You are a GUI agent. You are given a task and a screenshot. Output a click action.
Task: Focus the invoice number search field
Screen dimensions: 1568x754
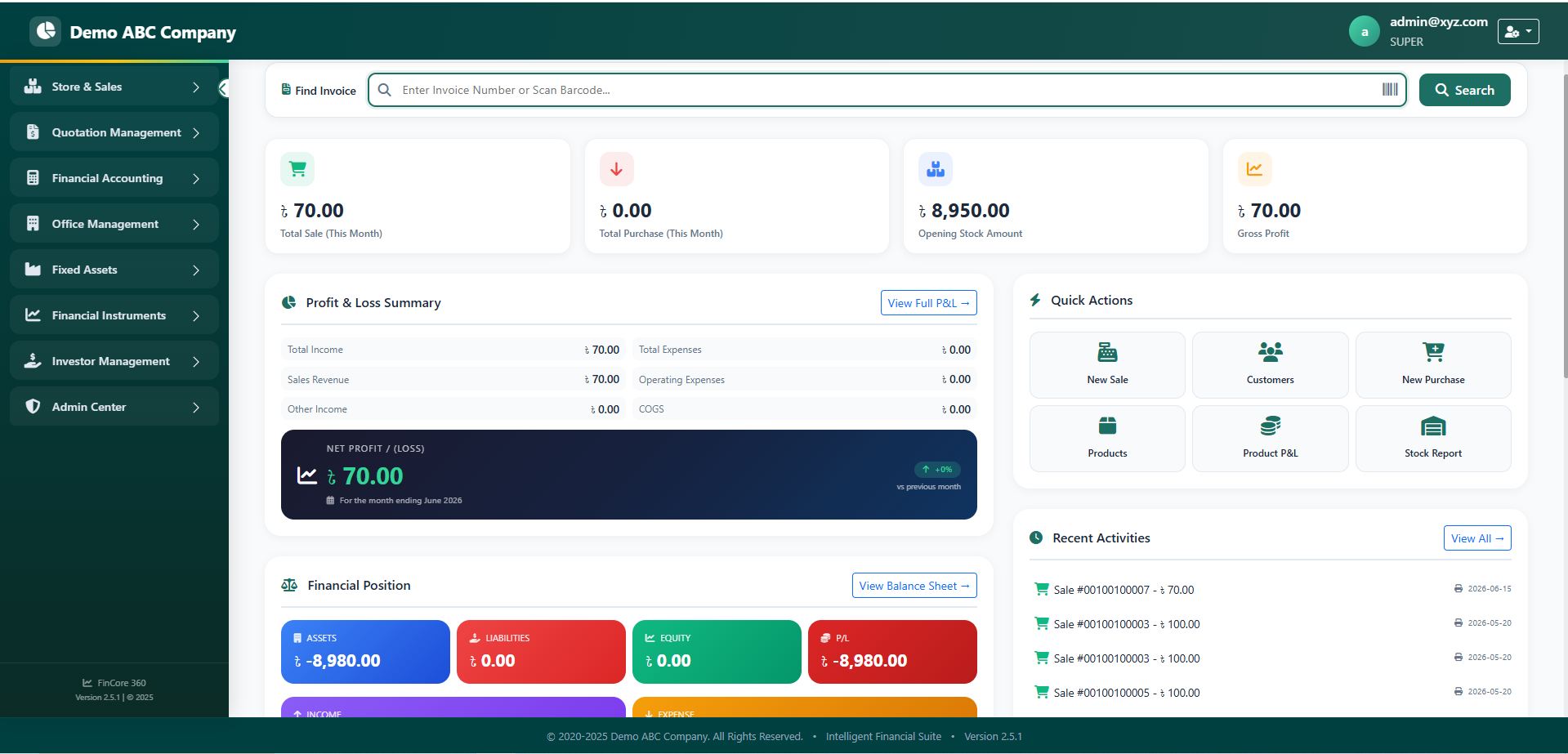pyautogui.click(x=887, y=90)
